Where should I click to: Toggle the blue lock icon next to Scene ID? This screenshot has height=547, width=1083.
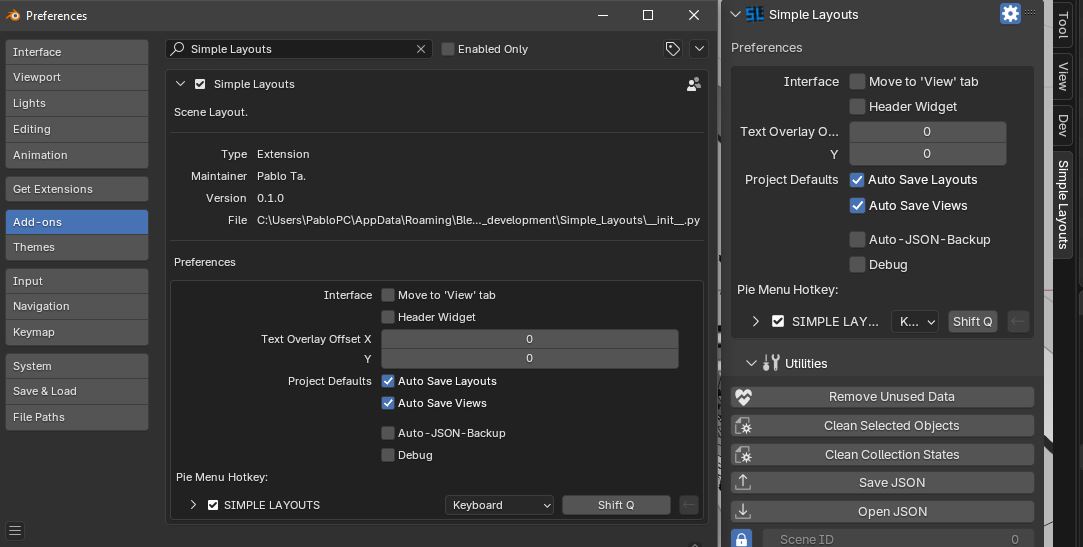click(742, 539)
